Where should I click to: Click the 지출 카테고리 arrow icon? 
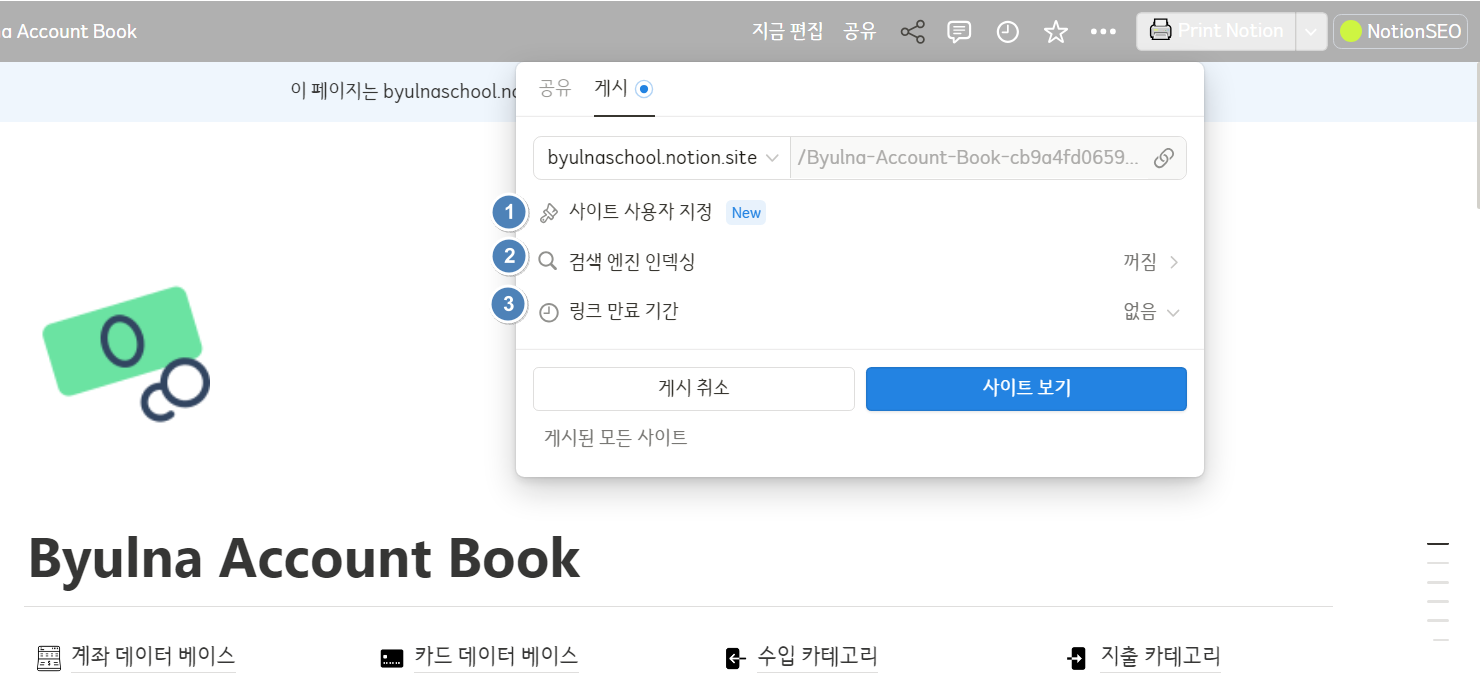(1077, 658)
